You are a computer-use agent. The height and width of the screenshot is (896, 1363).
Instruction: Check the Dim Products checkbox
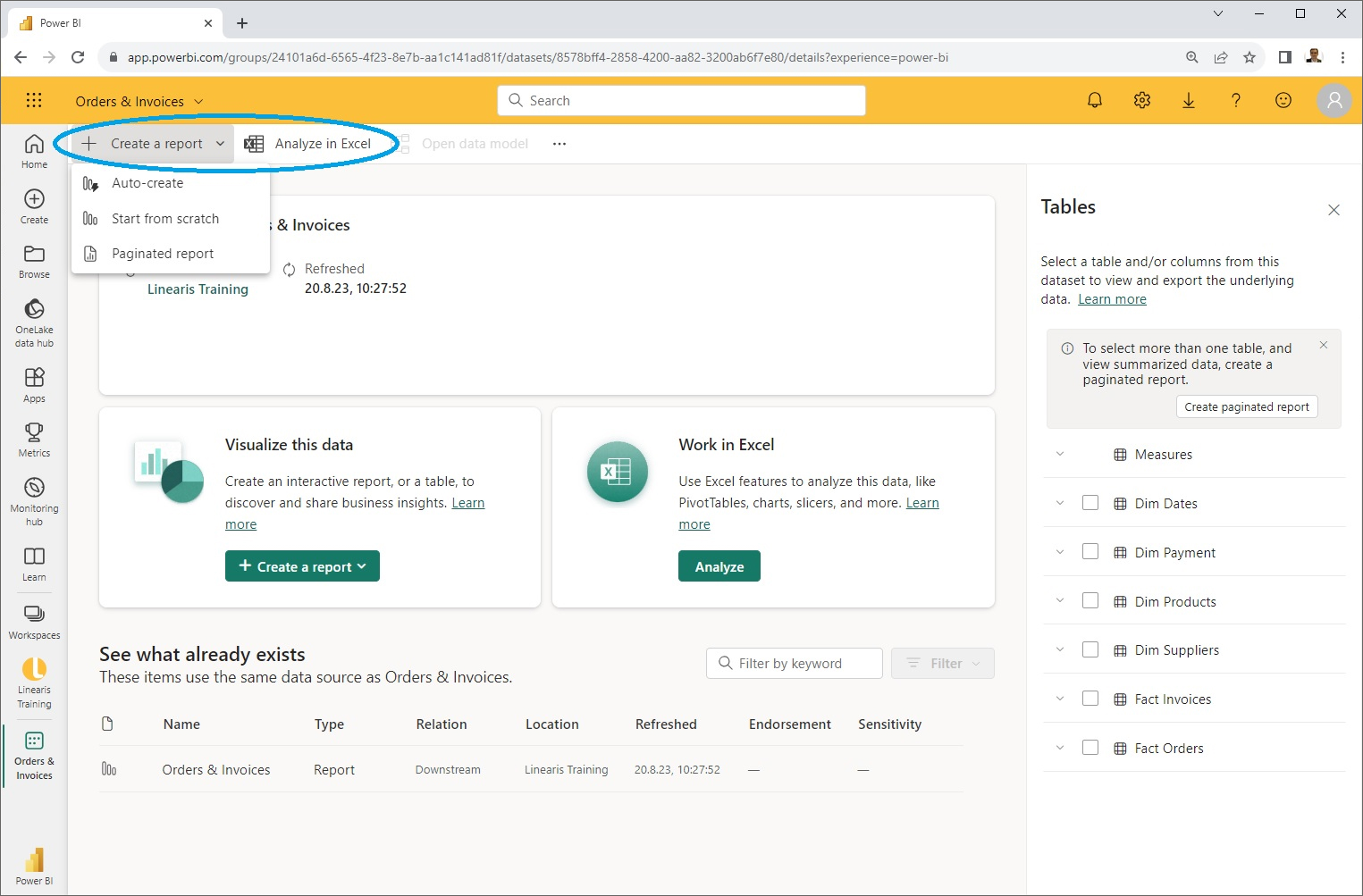coord(1090,600)
